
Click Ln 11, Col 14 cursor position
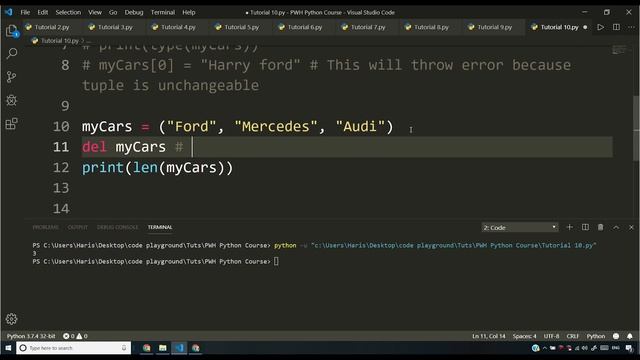pyautogui.click(x=489, y=336)
